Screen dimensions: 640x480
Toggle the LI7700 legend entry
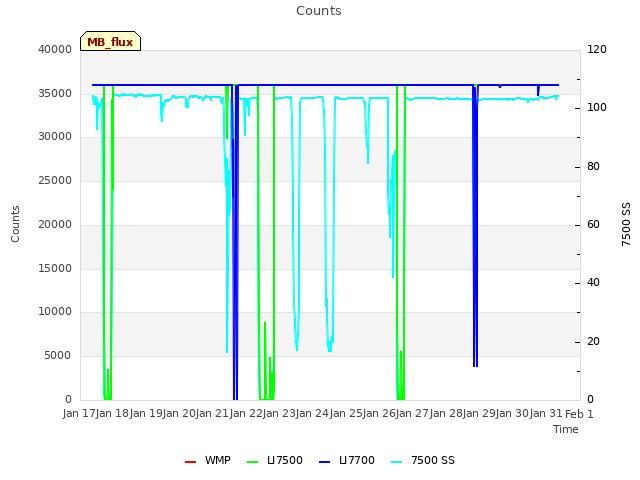pyautogui.click(x=347, y=460)
